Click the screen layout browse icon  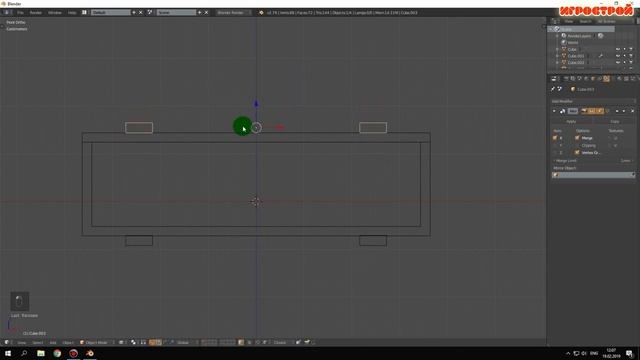coord(84,13)
